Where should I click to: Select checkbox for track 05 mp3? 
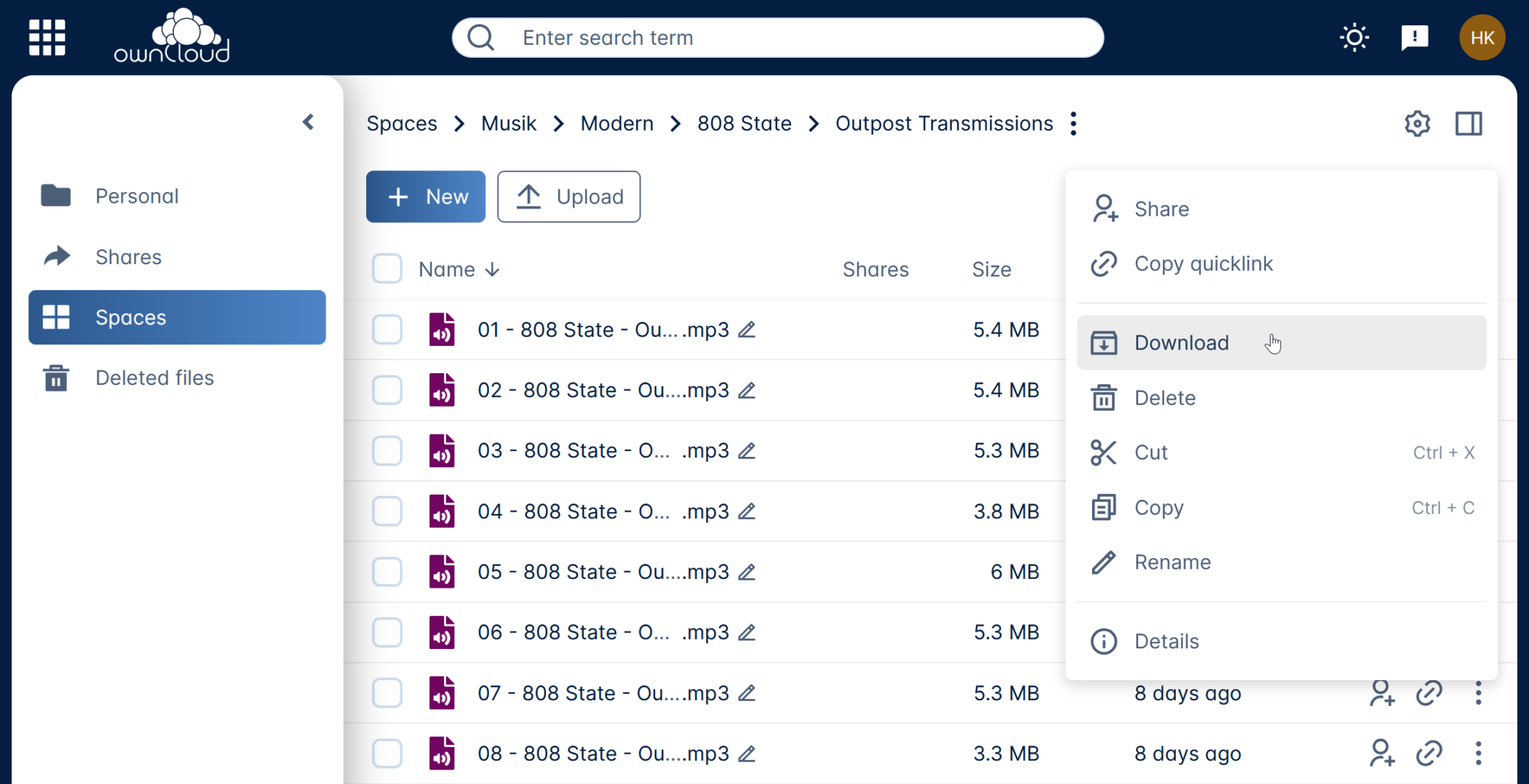click(387, 572)
